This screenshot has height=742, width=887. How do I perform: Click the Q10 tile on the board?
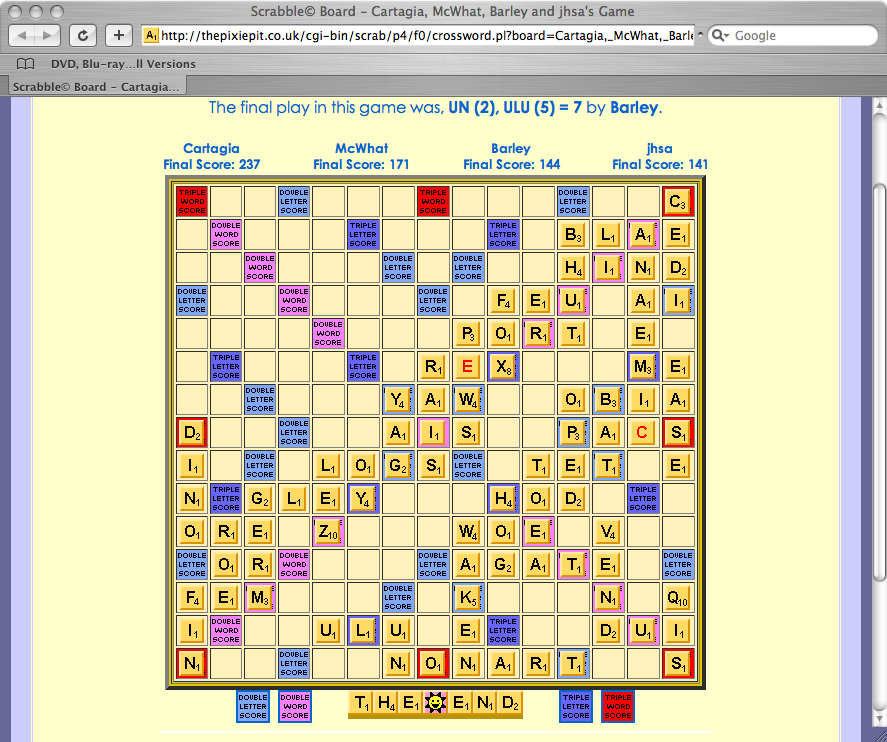coord(678,598)
